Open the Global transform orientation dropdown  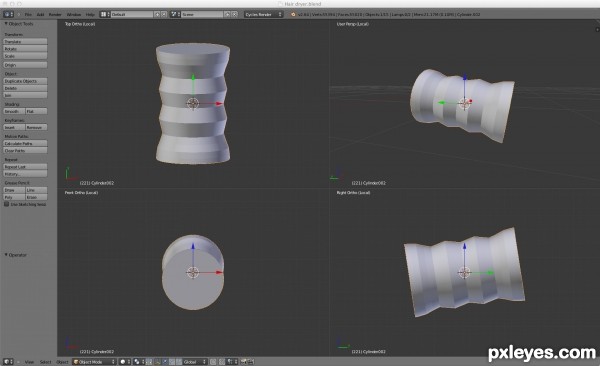[x=195, y=362]
